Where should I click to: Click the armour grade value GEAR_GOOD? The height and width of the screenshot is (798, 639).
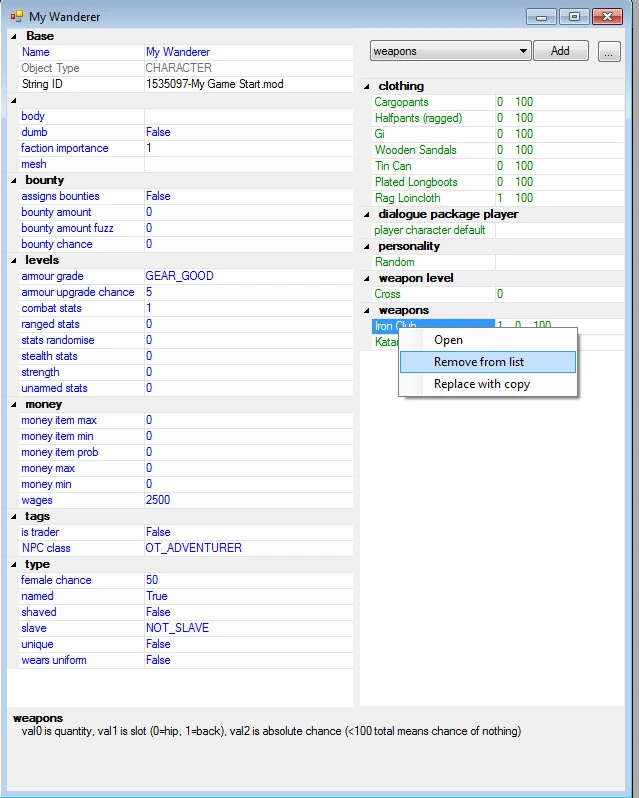248,276
